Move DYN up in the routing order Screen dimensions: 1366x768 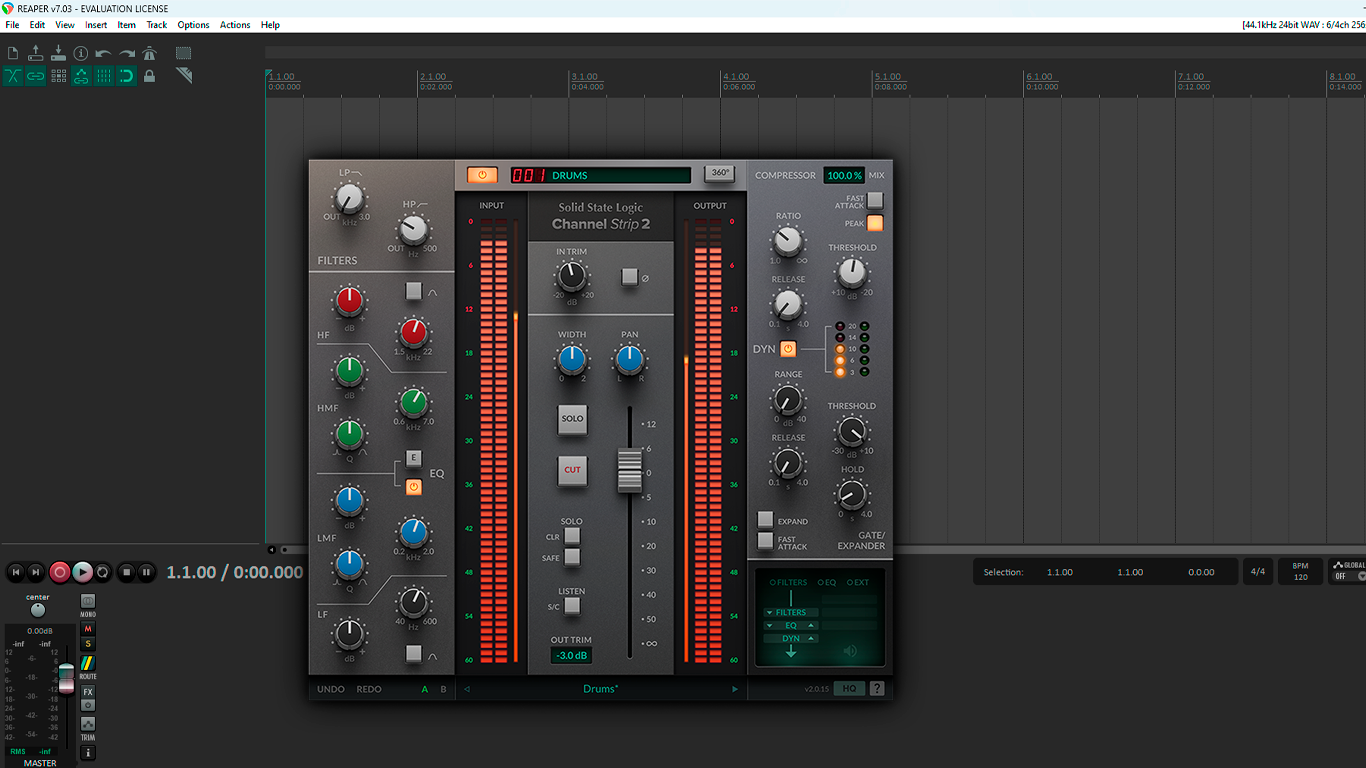point(812,638)
